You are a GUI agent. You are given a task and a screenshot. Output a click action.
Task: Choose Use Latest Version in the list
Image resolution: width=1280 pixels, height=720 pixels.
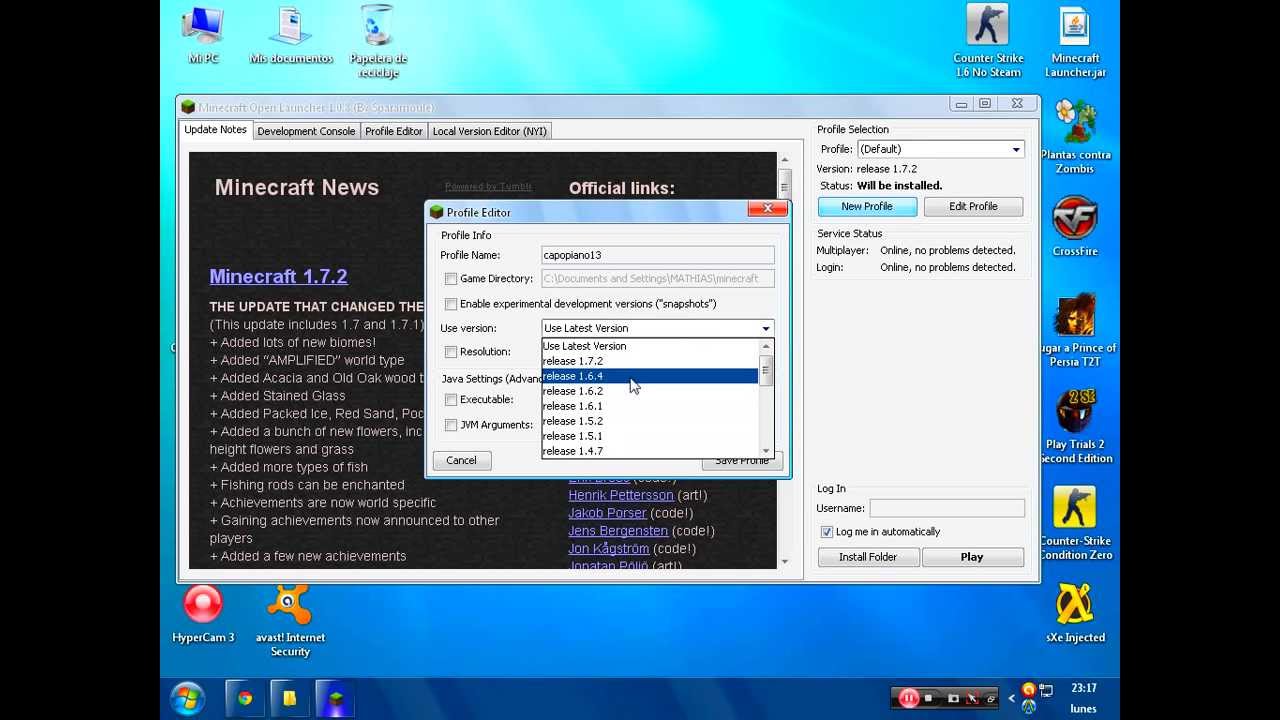tap(650, 346)
